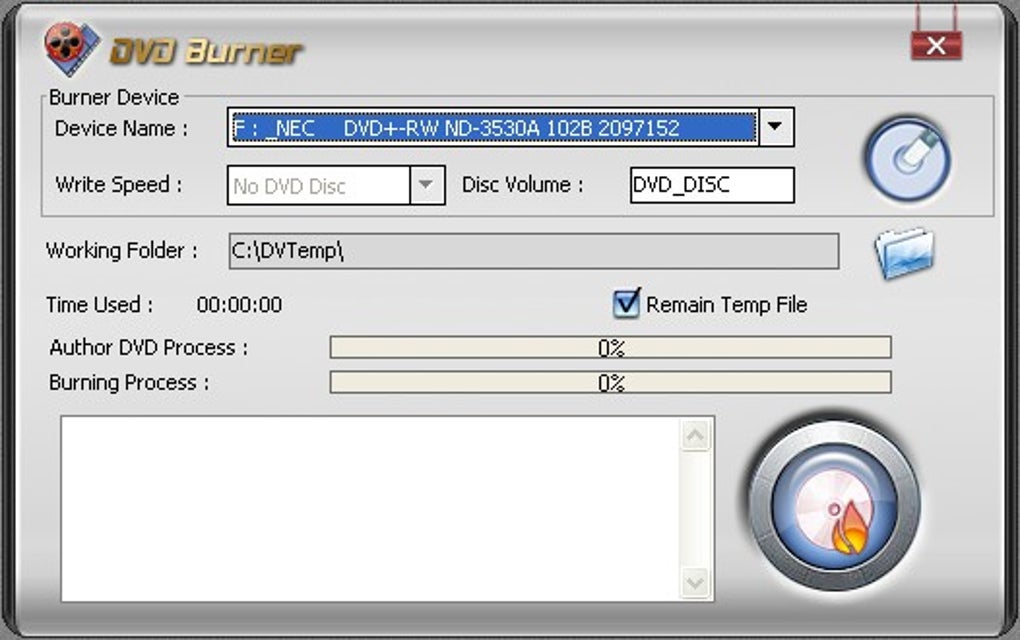Image resolution: width=1020 pixels, height=640 pixels.
Task: Click the Working Folder path field
Action: click(534, 251)
